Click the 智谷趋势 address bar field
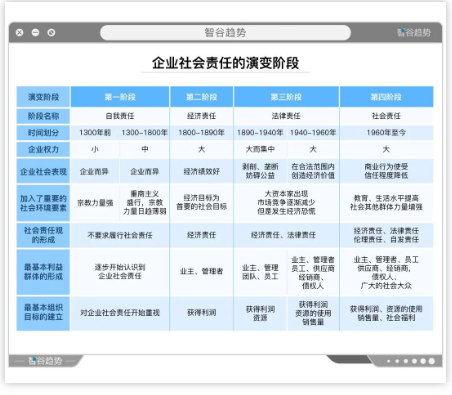 point(225,33)
